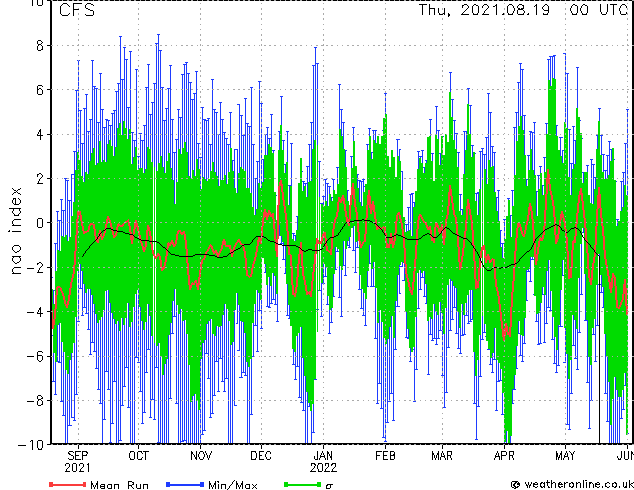Click the red Mean Run legend line
634x490 pixels.
pyautogui.click(x=68, y=484)
